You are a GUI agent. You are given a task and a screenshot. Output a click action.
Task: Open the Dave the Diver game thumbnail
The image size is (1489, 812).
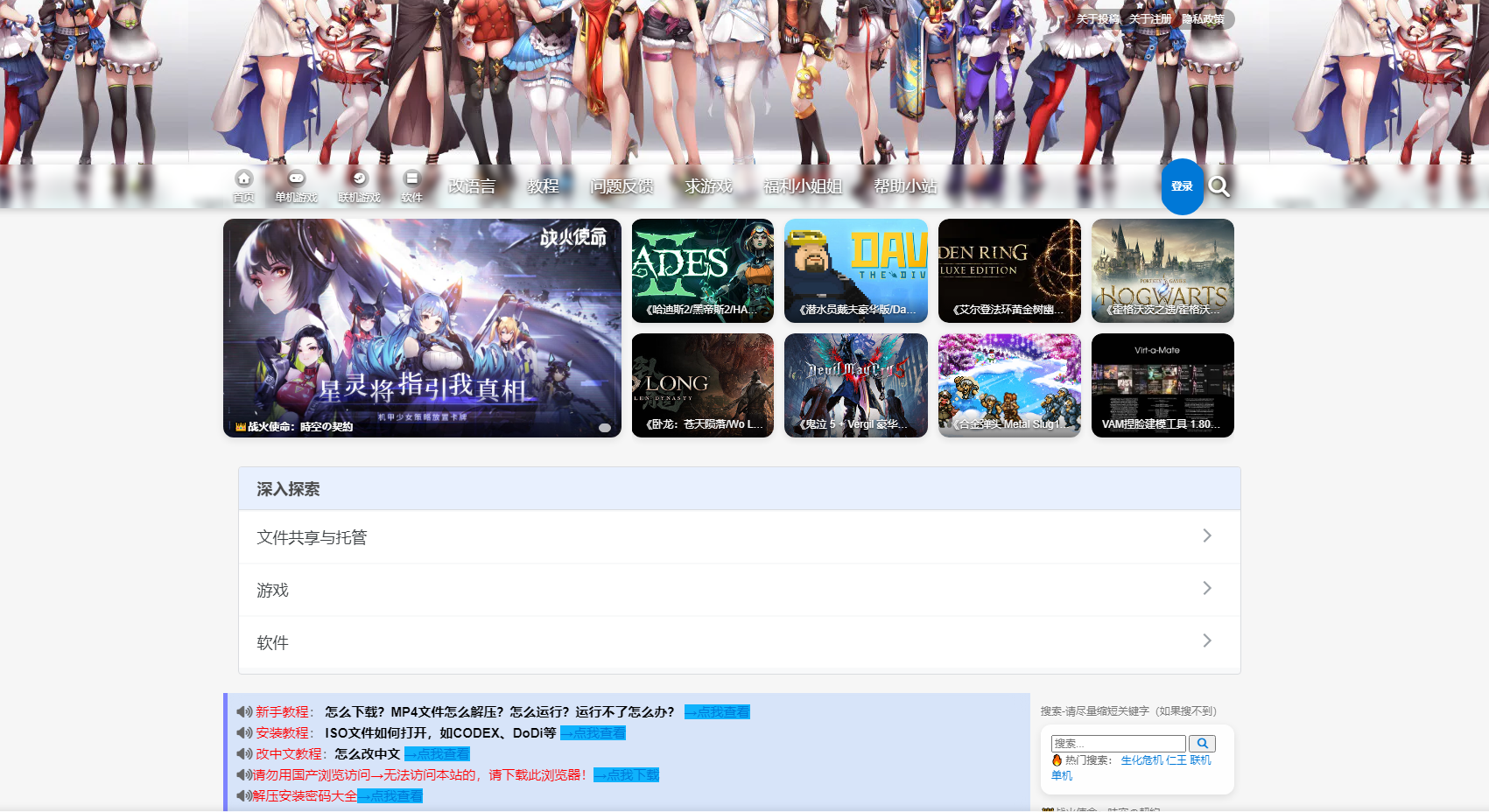(x=856, y=270)
